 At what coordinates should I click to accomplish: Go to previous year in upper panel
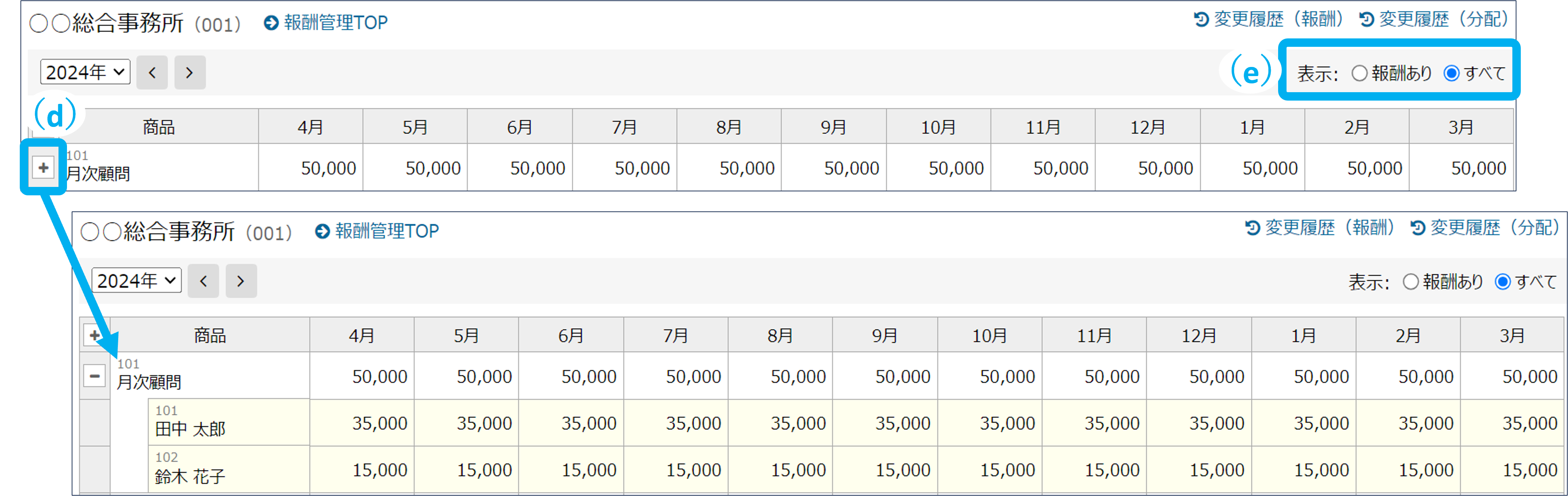tap(152, 73)
